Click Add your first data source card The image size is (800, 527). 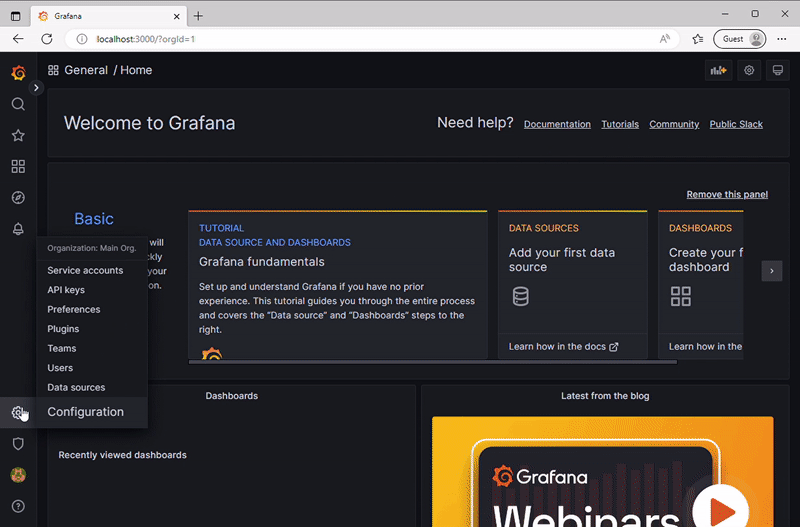(x=572, y=285)
